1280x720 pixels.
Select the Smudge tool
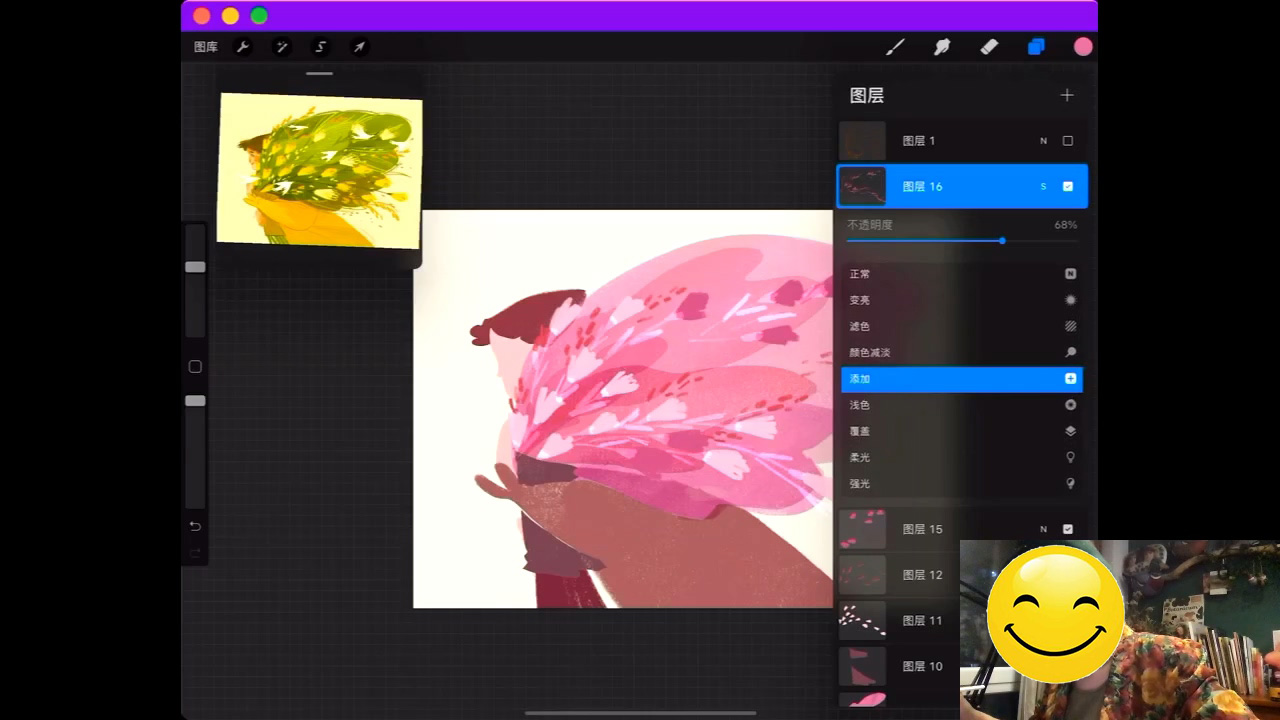point(942,47)
